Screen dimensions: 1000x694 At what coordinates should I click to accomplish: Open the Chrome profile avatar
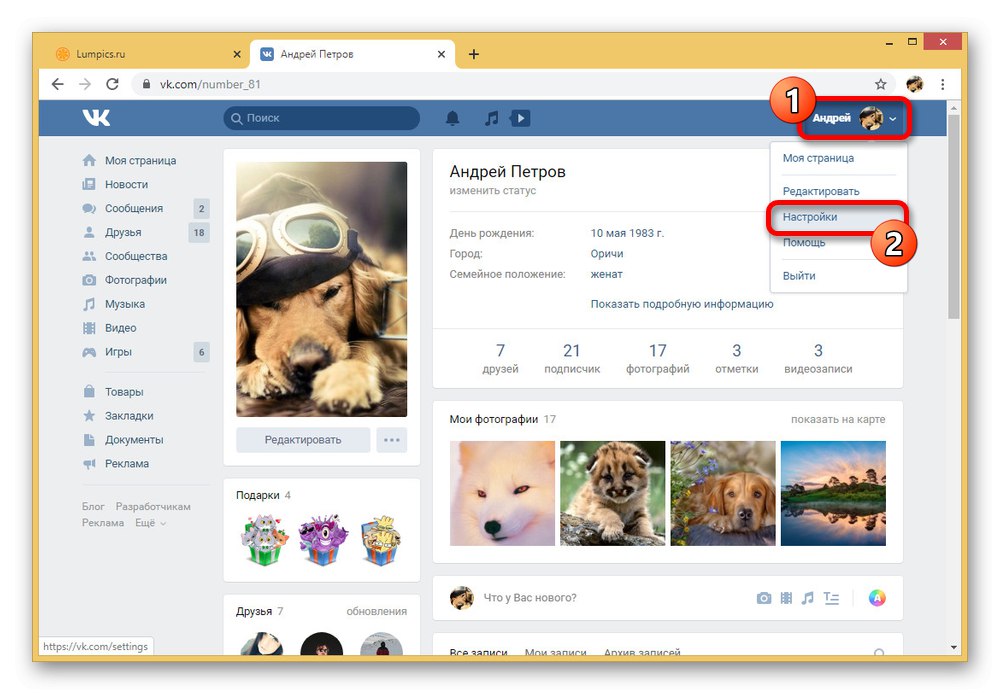pos(915,84)
